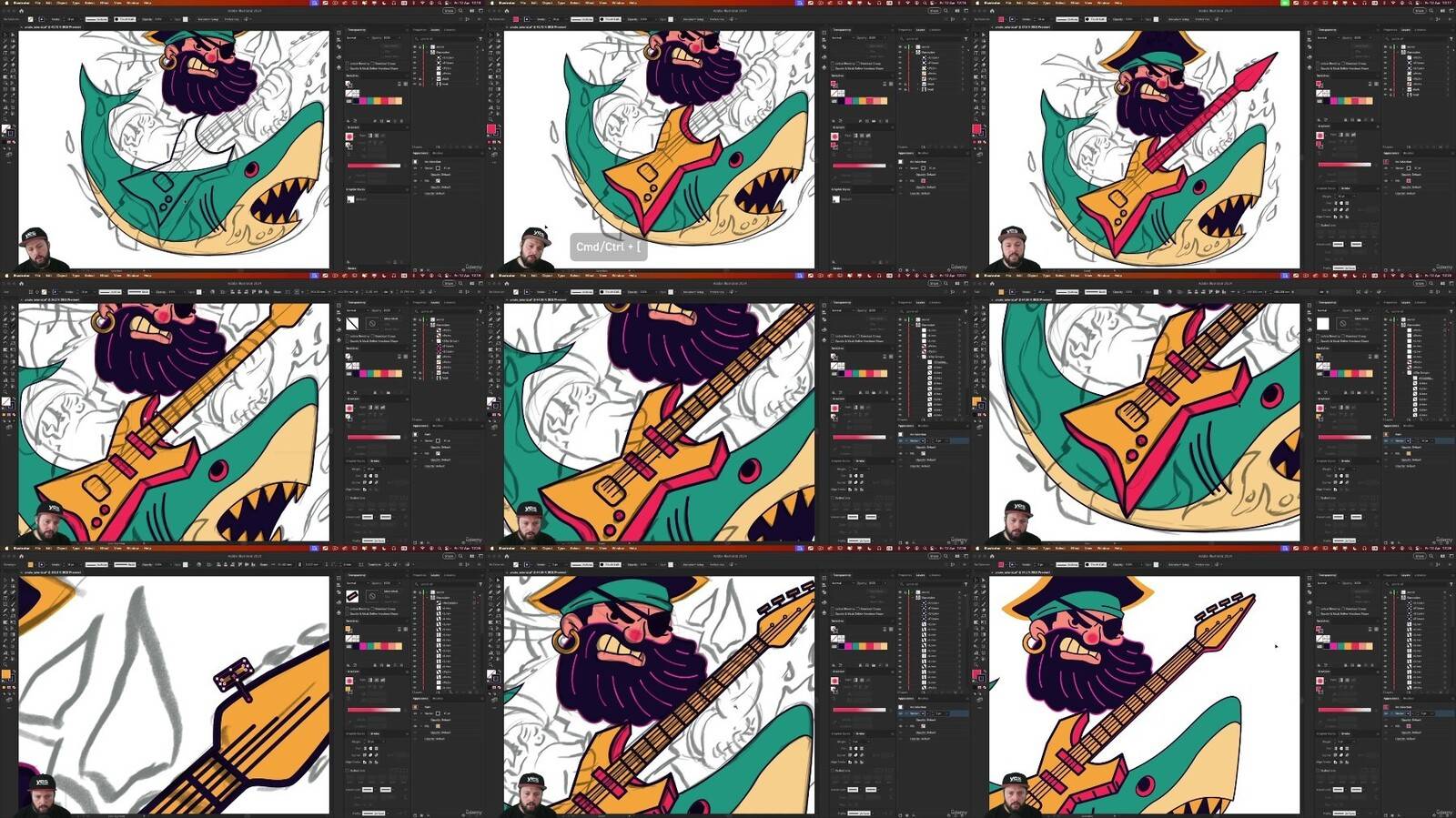
Task: Swap fill and stroke arrow, top-left frame
Action: 14,126
